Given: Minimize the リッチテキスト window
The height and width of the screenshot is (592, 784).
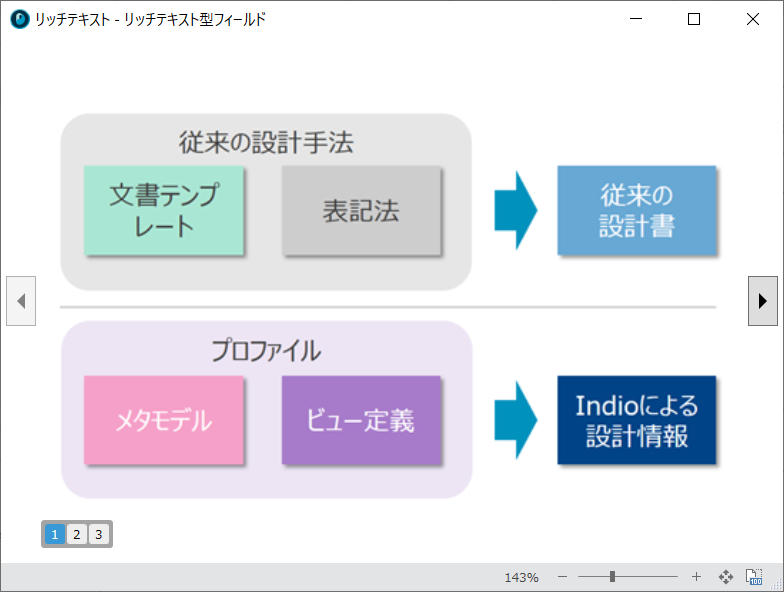Looking at the screenshot, I should [x=636, y=19].
